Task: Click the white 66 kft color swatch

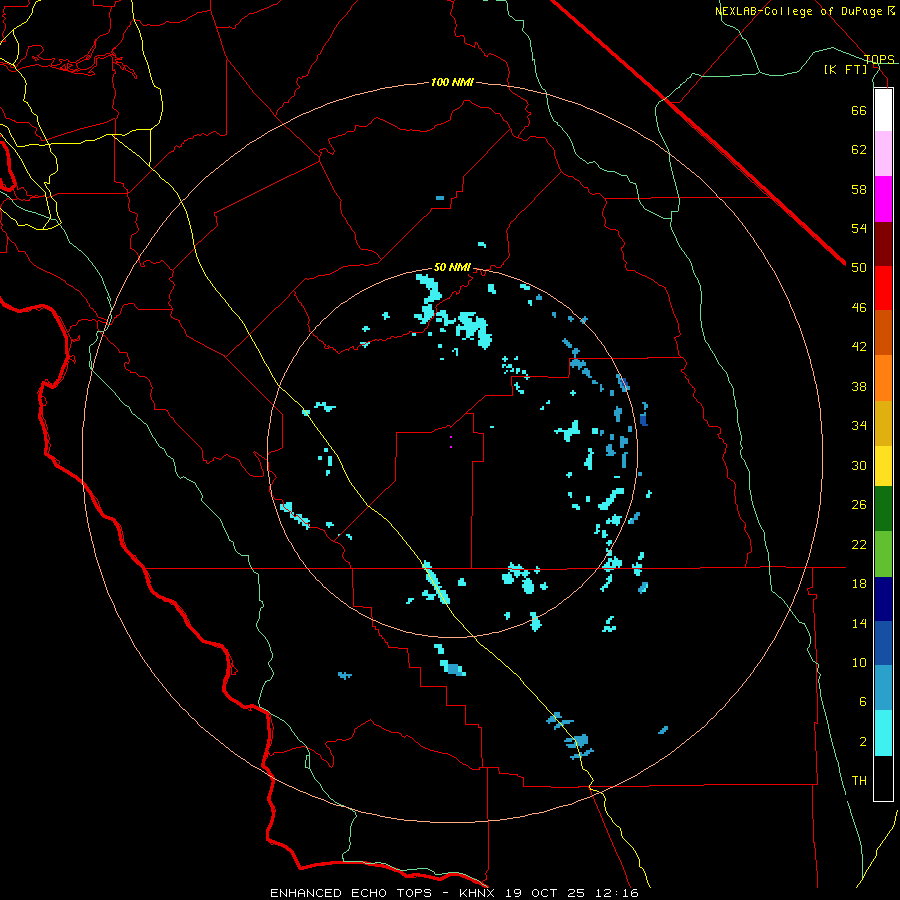Action: tap(883, 110)
